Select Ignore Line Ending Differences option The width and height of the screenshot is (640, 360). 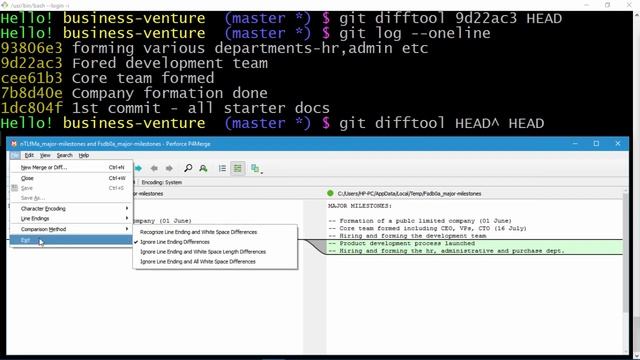coord(216,242)
